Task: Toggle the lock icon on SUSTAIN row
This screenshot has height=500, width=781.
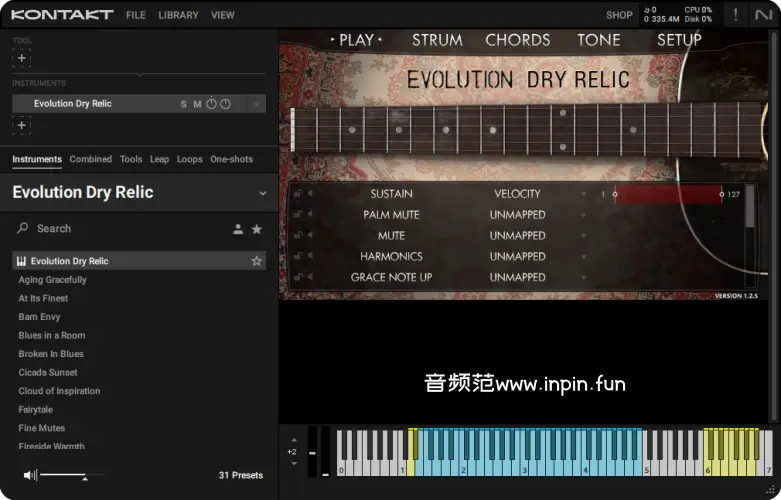Action: tap(298, 193)
